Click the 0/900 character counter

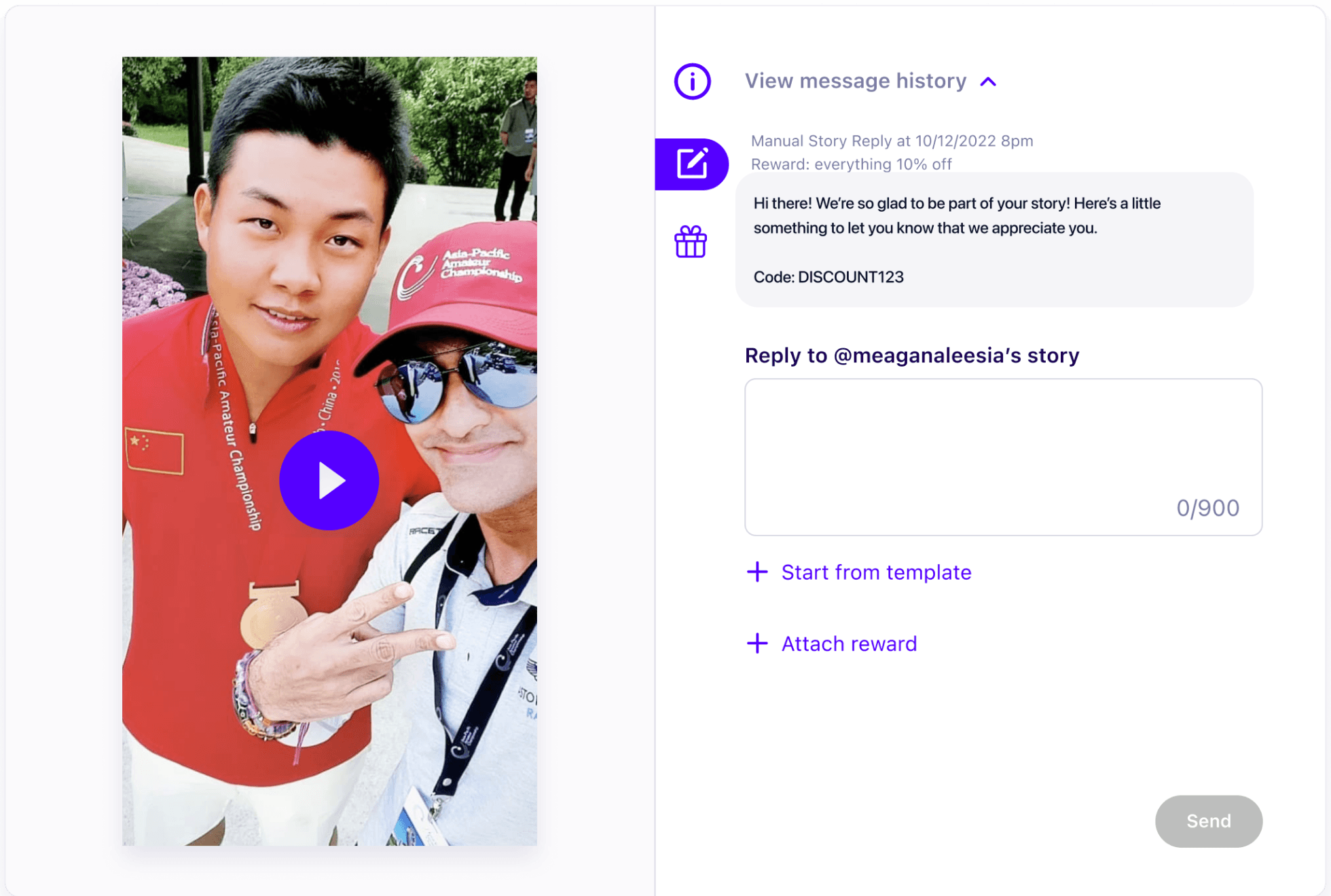click(1207, 508)
